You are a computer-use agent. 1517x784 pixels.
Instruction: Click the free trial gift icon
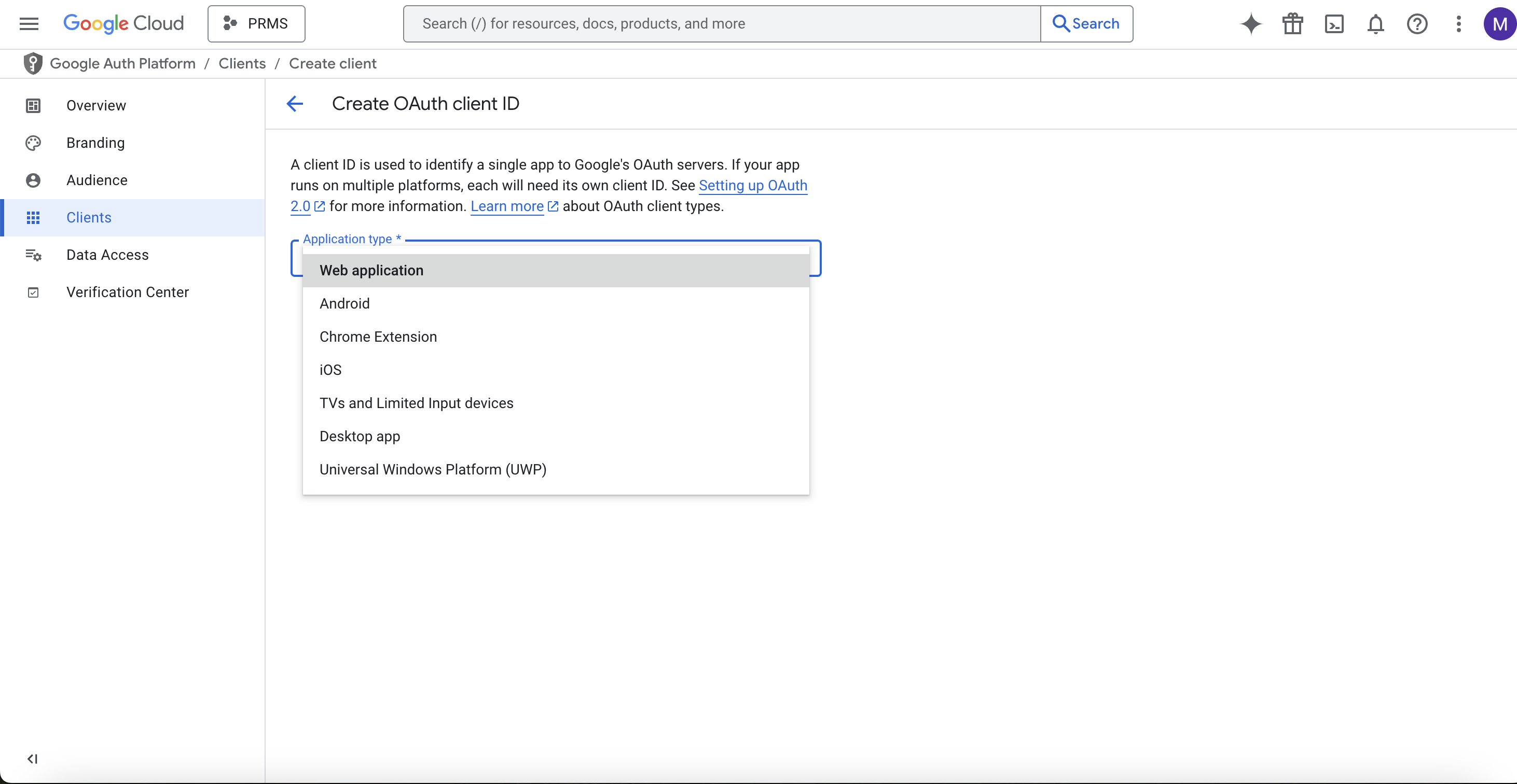coord(1293,23)
